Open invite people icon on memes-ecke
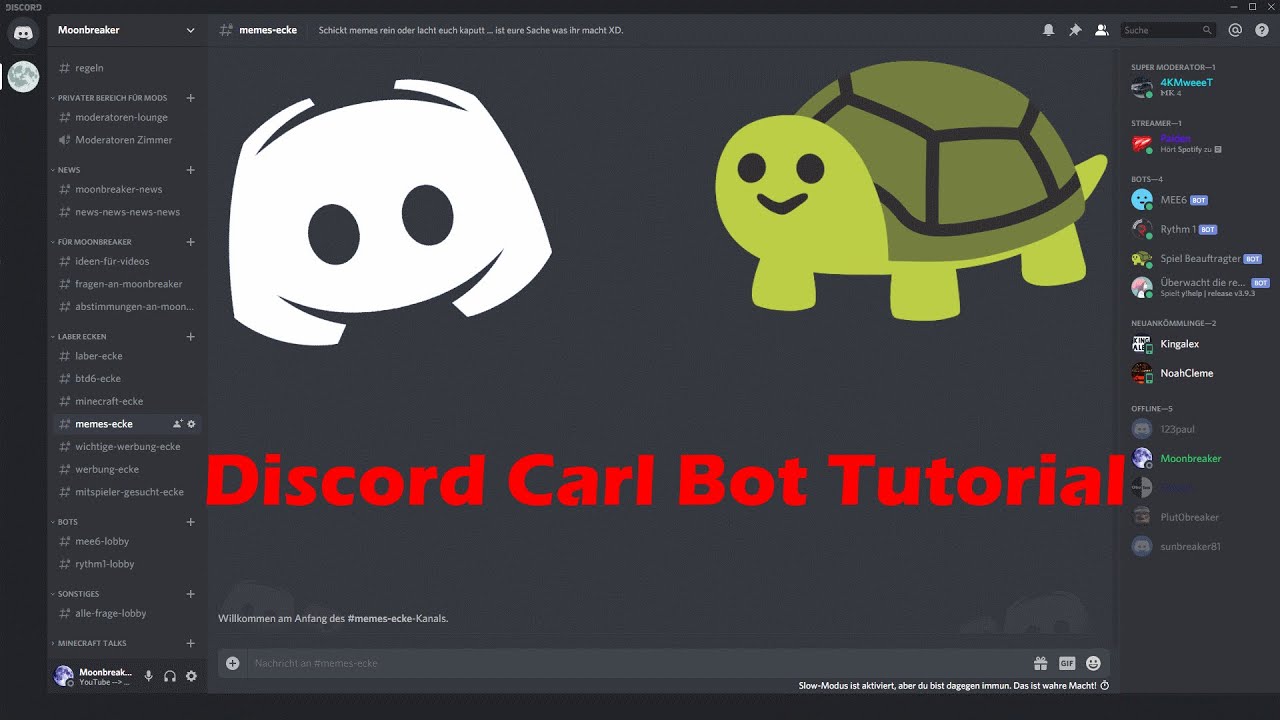This screenshot has height=720, width=1280. tap(177, 424)
